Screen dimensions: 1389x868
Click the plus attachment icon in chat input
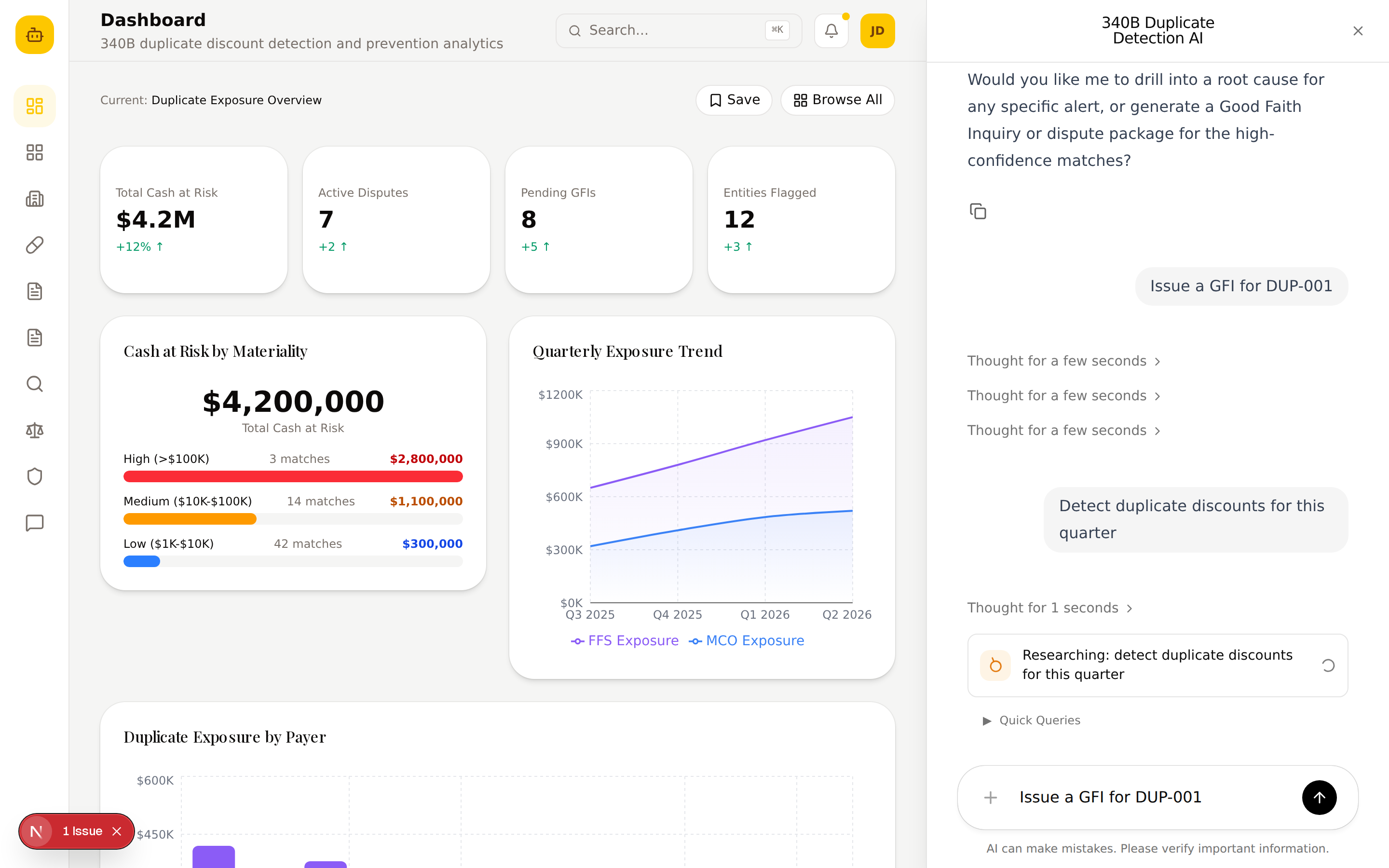pyautogui.click(x=991, y=798)
